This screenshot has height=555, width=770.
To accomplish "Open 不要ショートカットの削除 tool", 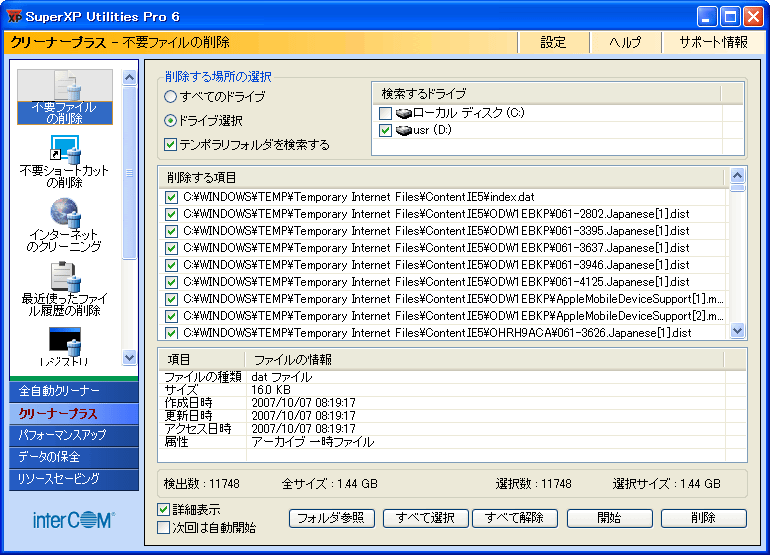I will [65, 162].
